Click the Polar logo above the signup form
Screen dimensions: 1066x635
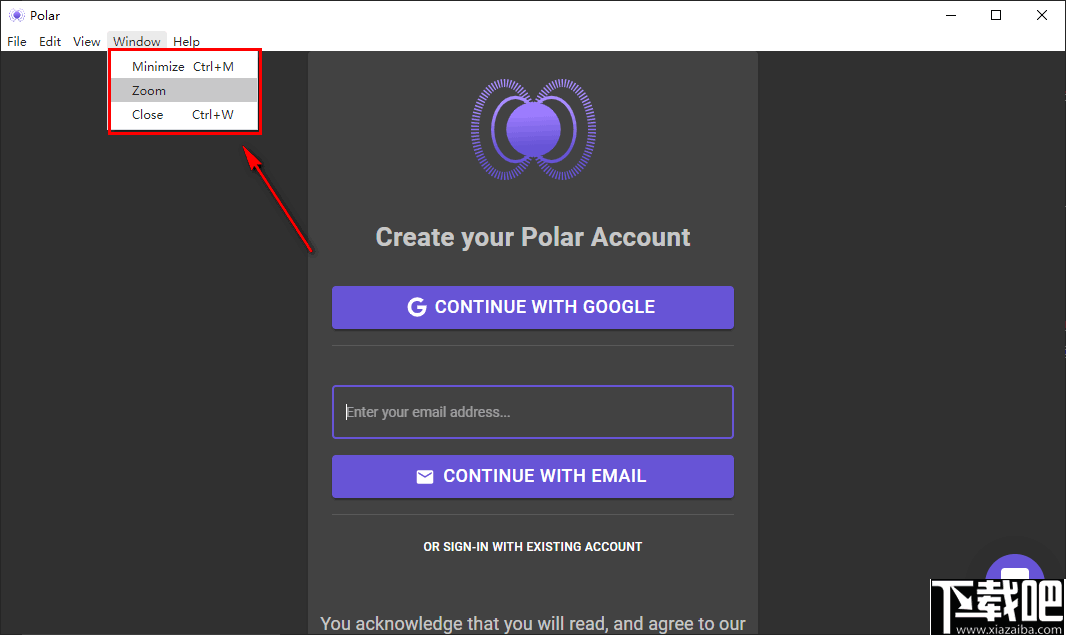pyautogui.click(x=532, y=130)
